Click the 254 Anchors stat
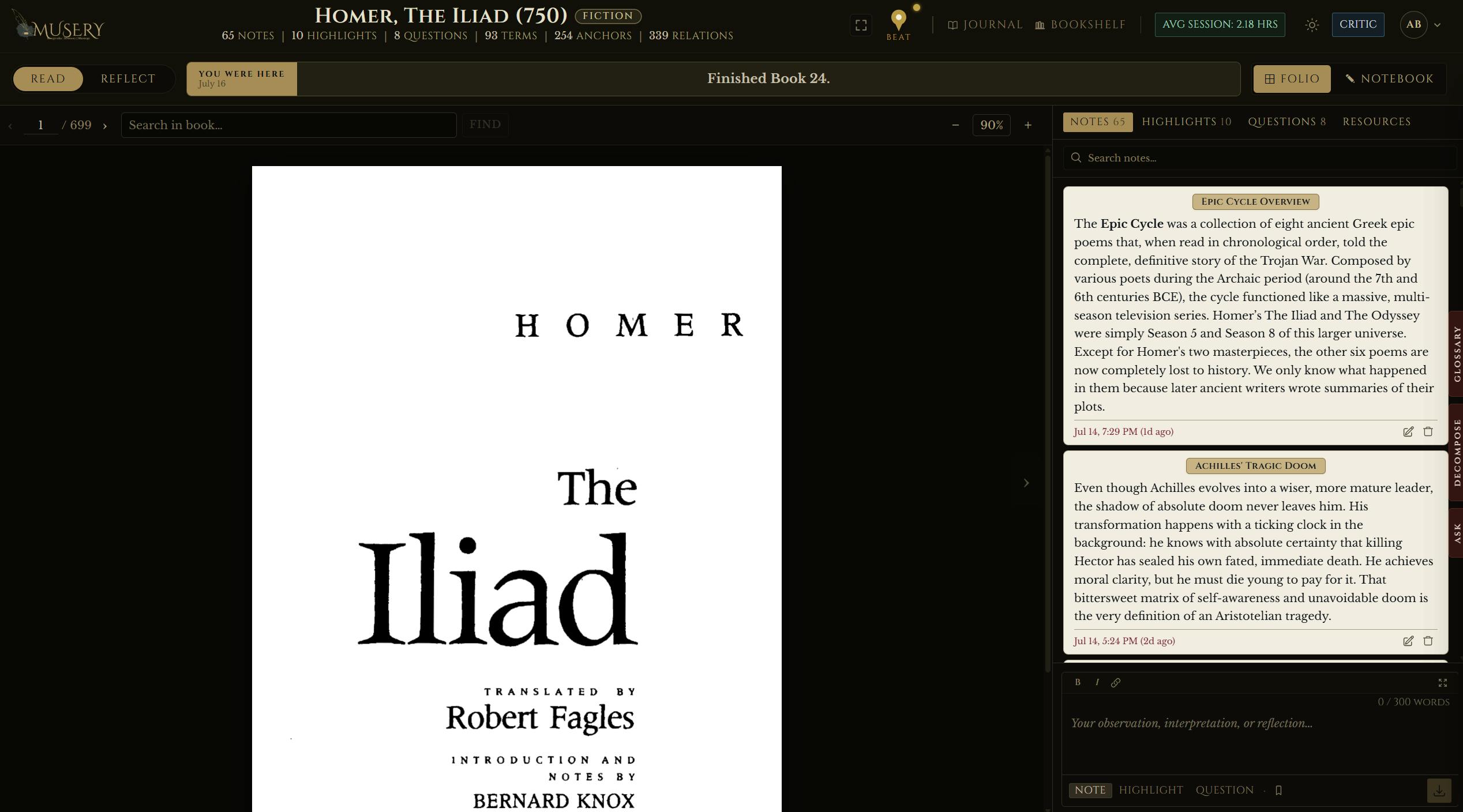The image size is (1463, 812). [592, 36]
